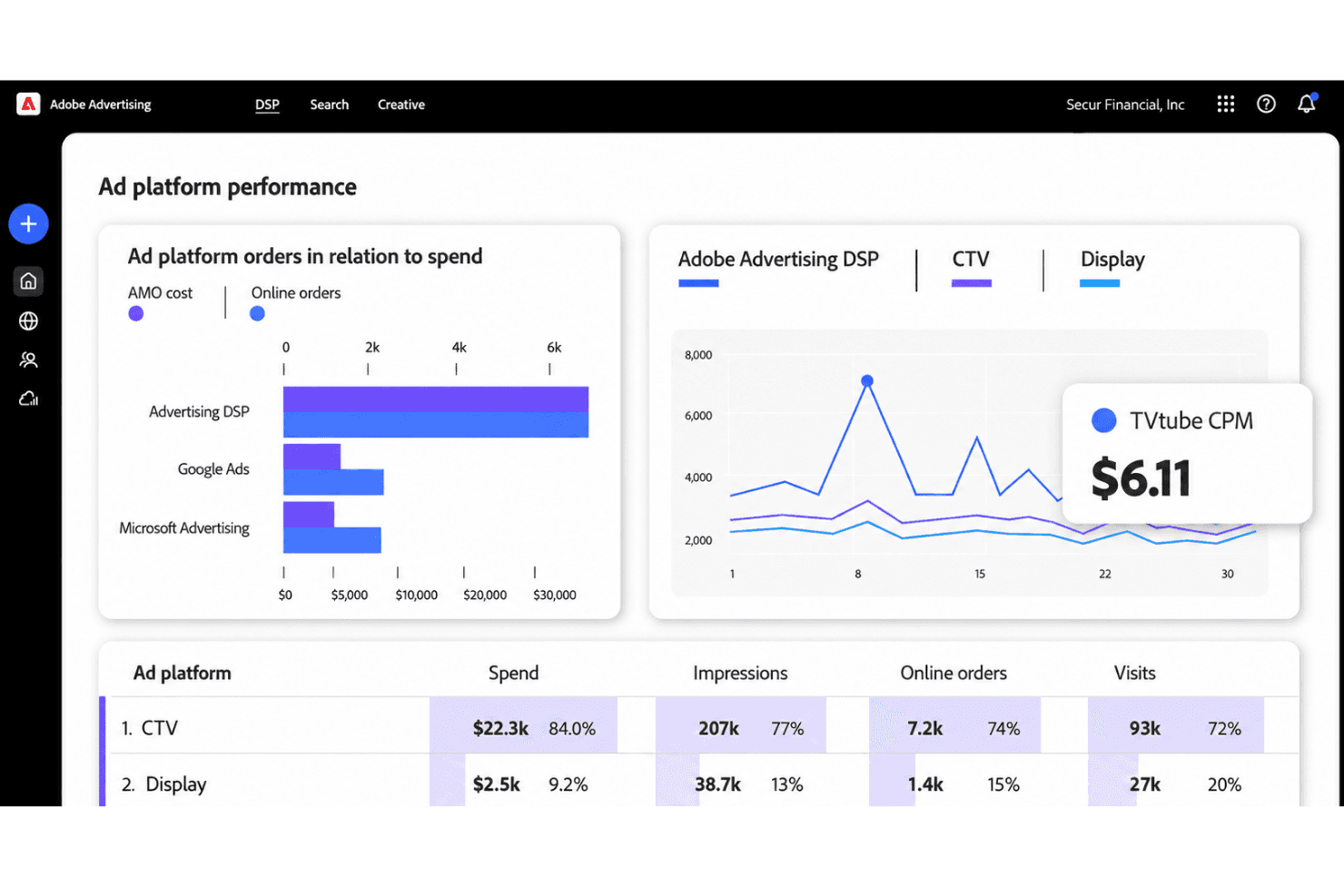Click the Online orders column header
The image size is (1344, 896).
(x=954, y=674)
